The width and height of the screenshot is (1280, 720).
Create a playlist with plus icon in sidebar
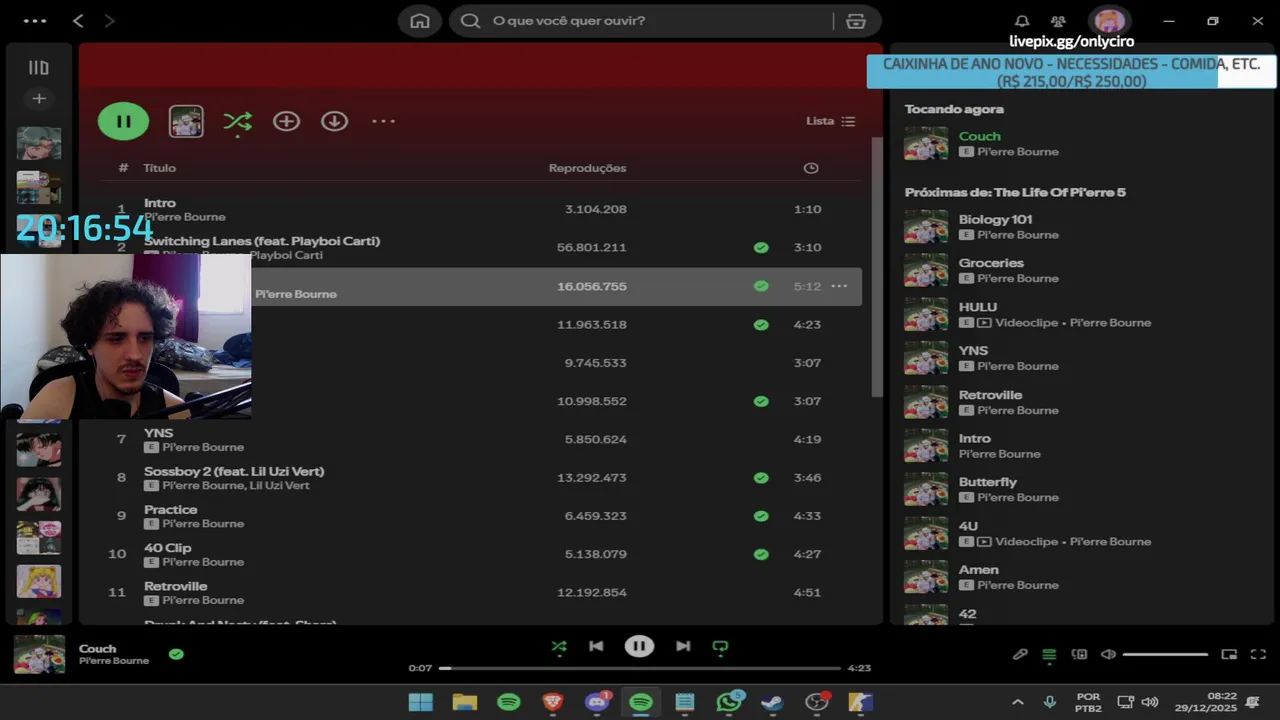38,98
